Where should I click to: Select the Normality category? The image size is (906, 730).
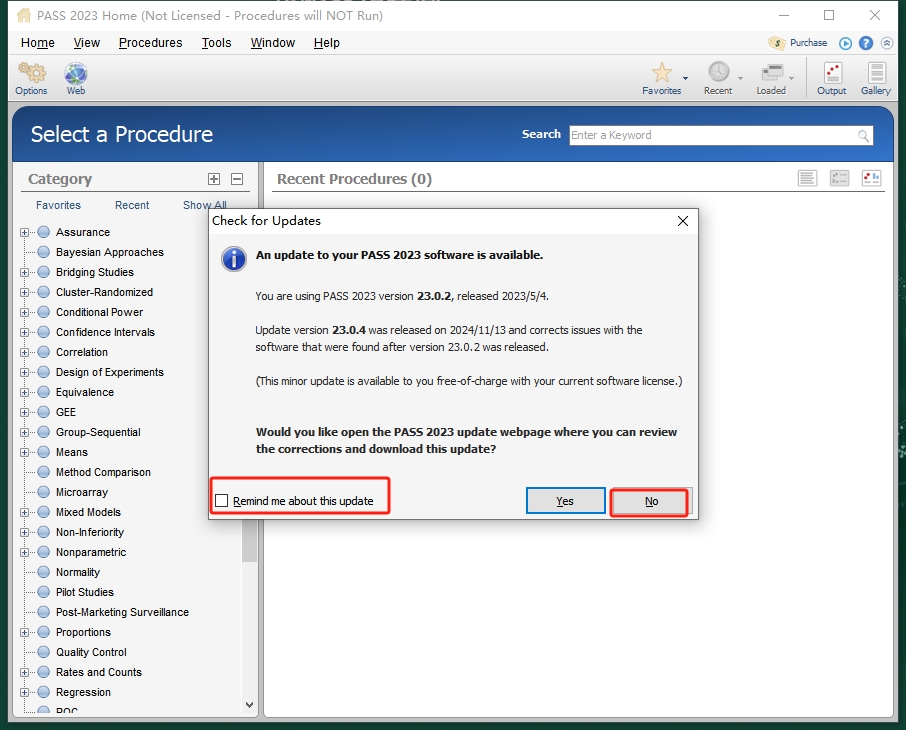pyautogui.click(x=78, y=572)
